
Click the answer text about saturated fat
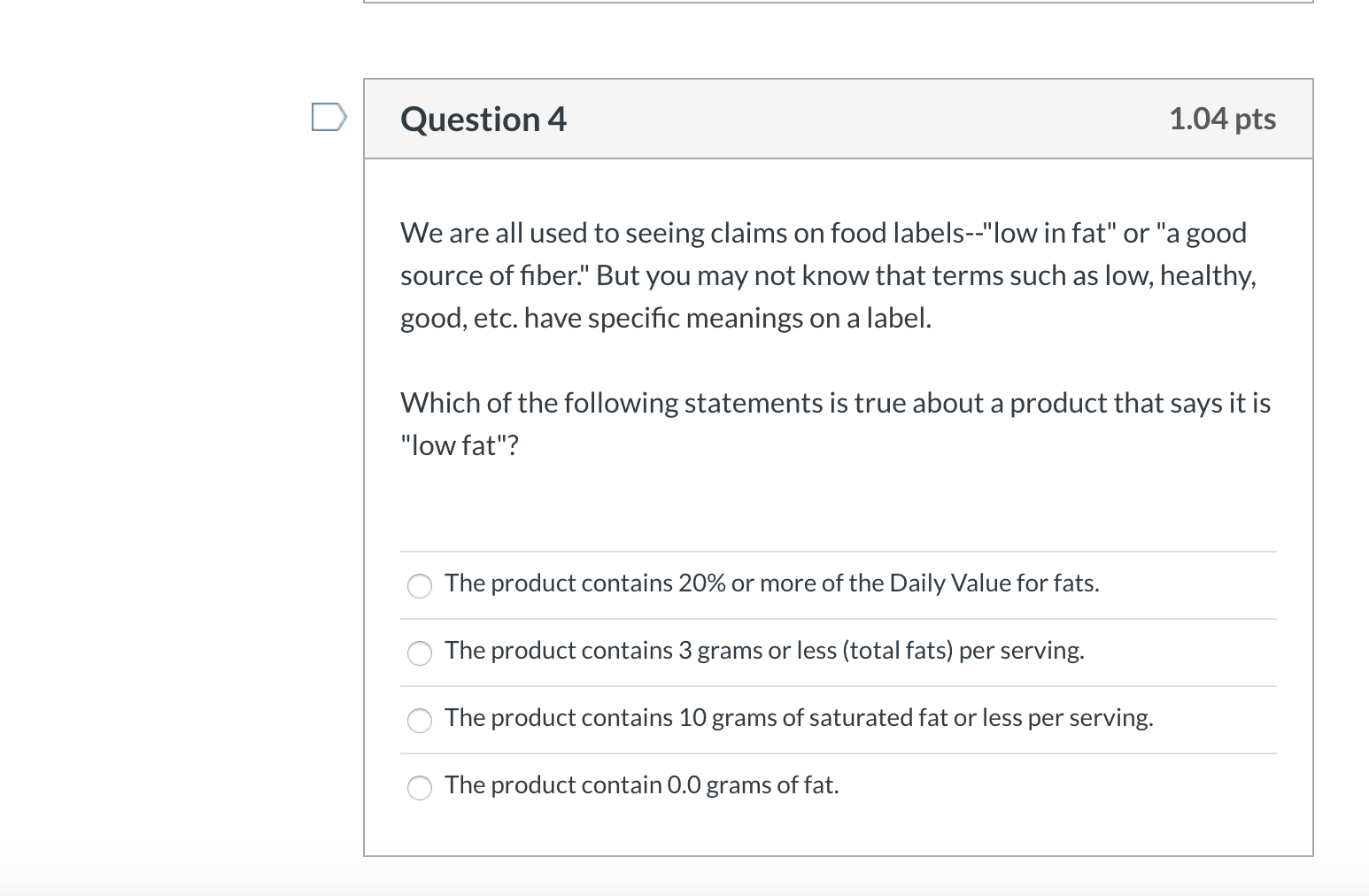799,718
